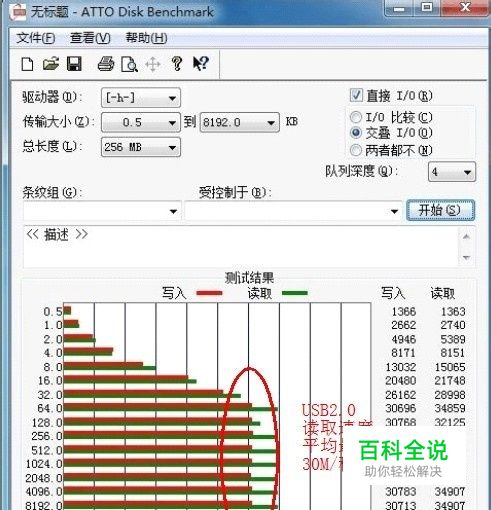Click description box scroll up arrow
The height and width of the screenshot is (510, 491).
click(466, 237)
